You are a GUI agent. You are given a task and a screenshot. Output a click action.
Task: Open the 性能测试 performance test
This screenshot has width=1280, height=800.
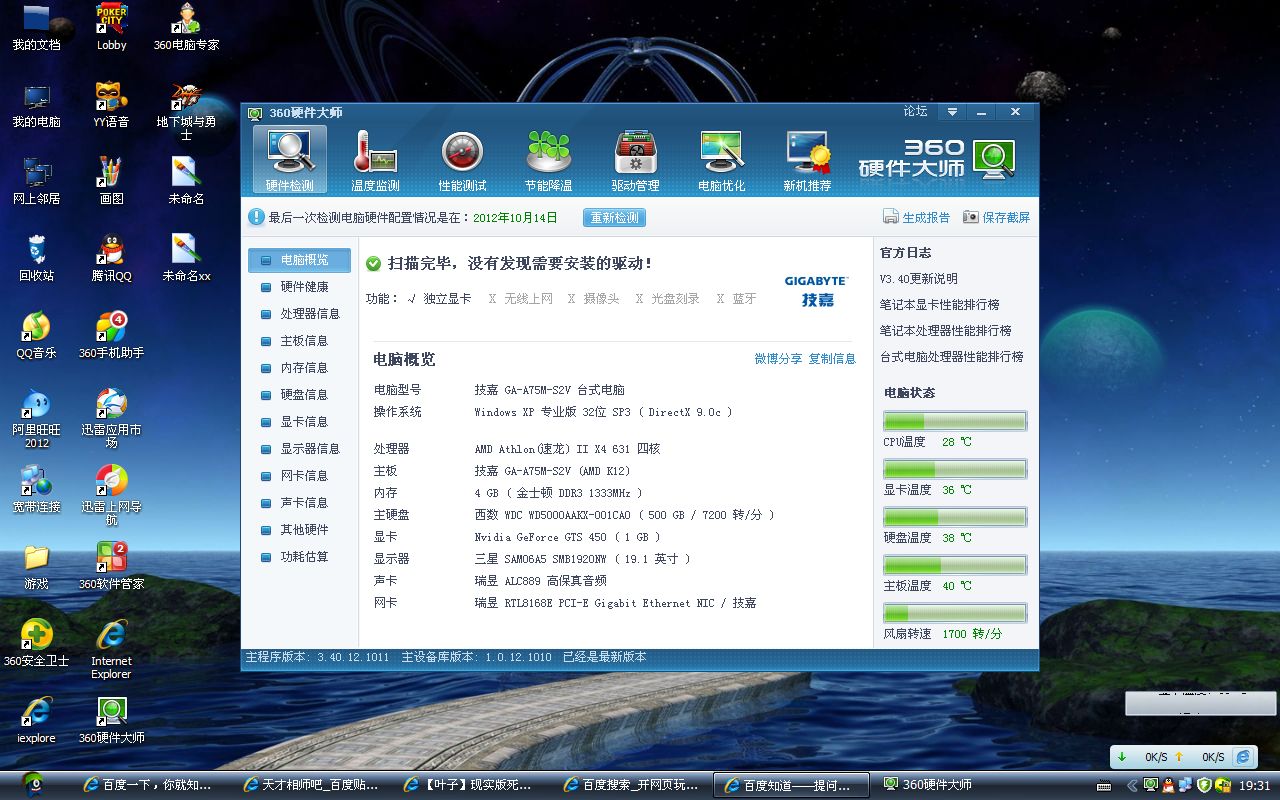462,159
